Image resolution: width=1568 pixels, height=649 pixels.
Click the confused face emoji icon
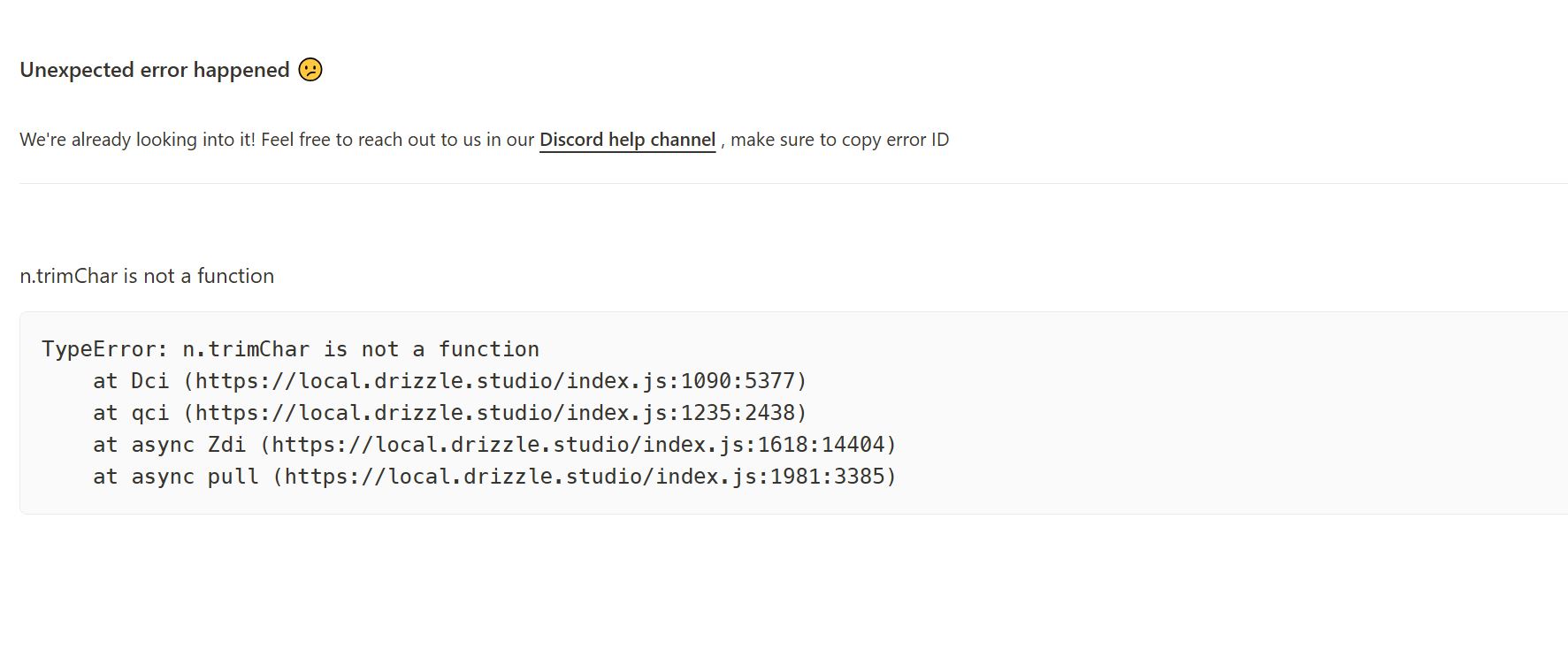click(x=310, y=70)
